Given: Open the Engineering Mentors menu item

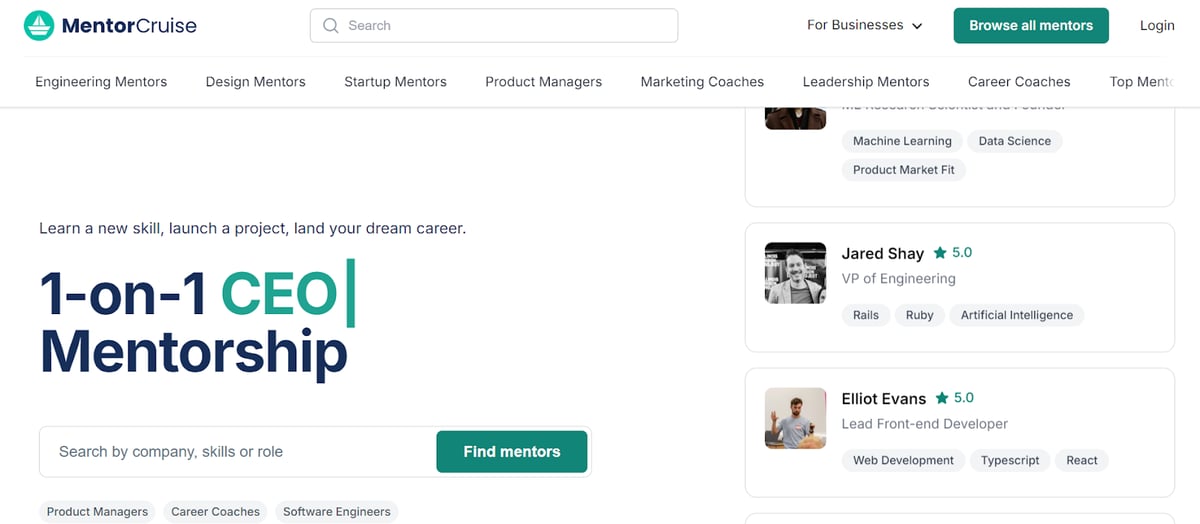Looking at the screenshot, I should tap(101, 82).
